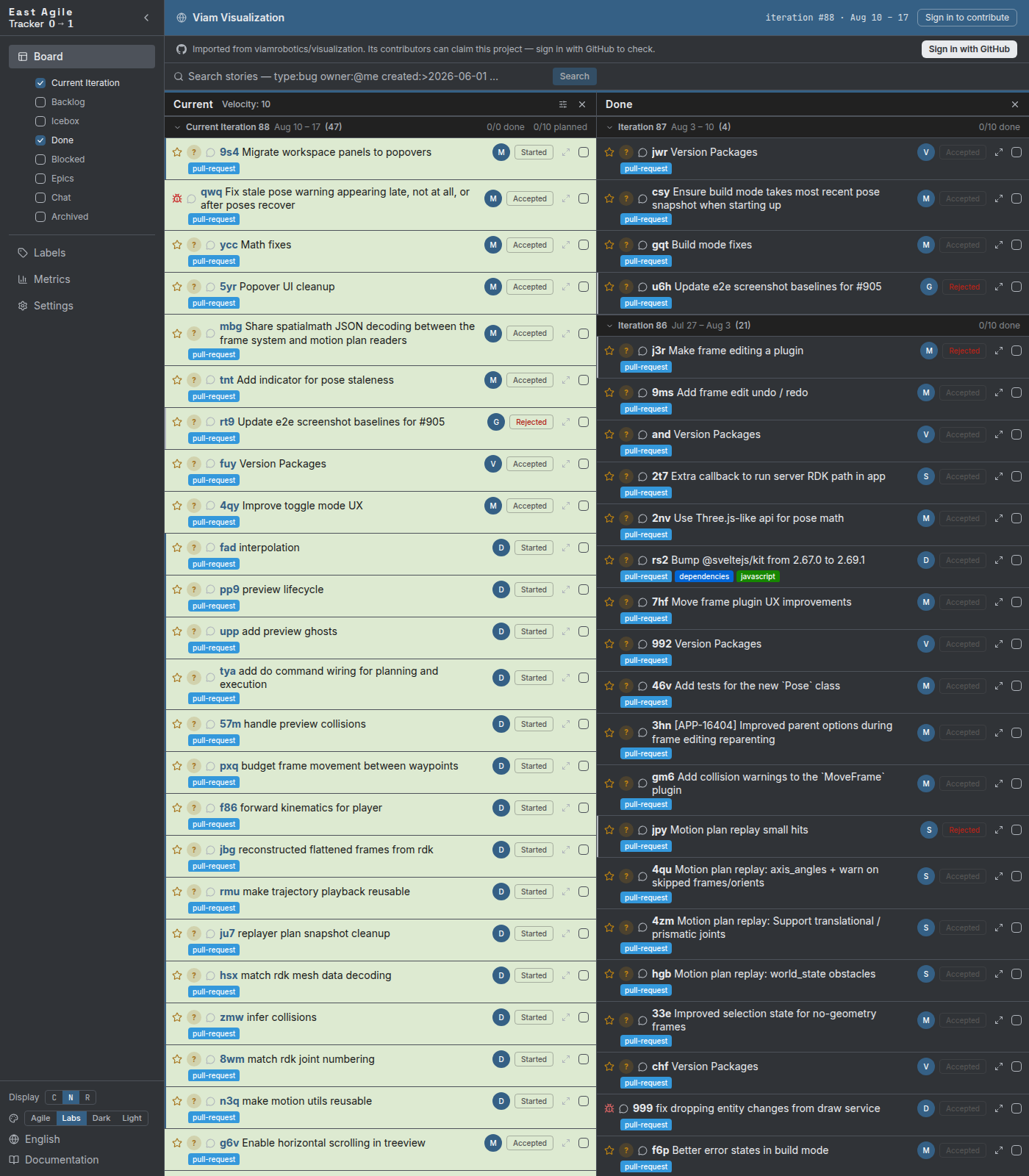
Task: Uncheck the Done panel checkbox
Action: coord(40,140)
